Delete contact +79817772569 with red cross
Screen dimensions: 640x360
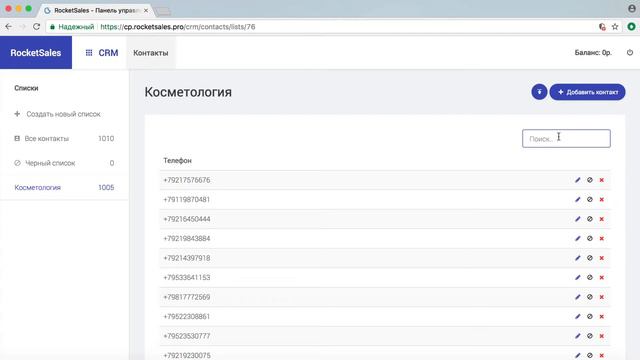point(602,297)
